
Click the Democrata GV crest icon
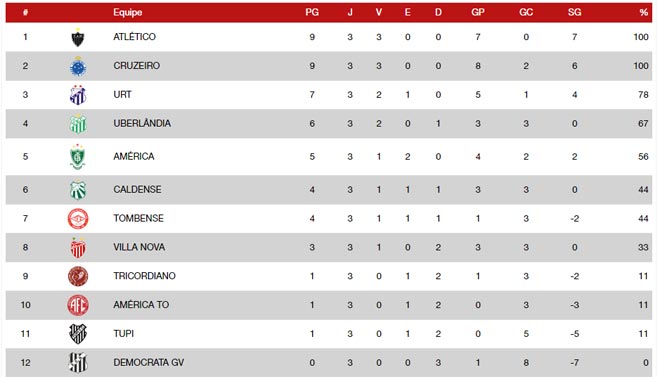coord(78,363)
